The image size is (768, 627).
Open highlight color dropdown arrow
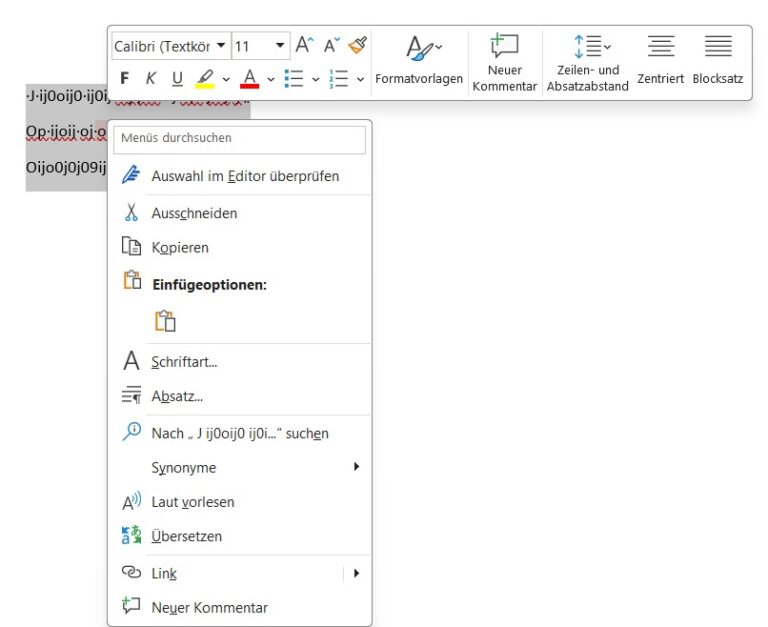coord(226,79)
